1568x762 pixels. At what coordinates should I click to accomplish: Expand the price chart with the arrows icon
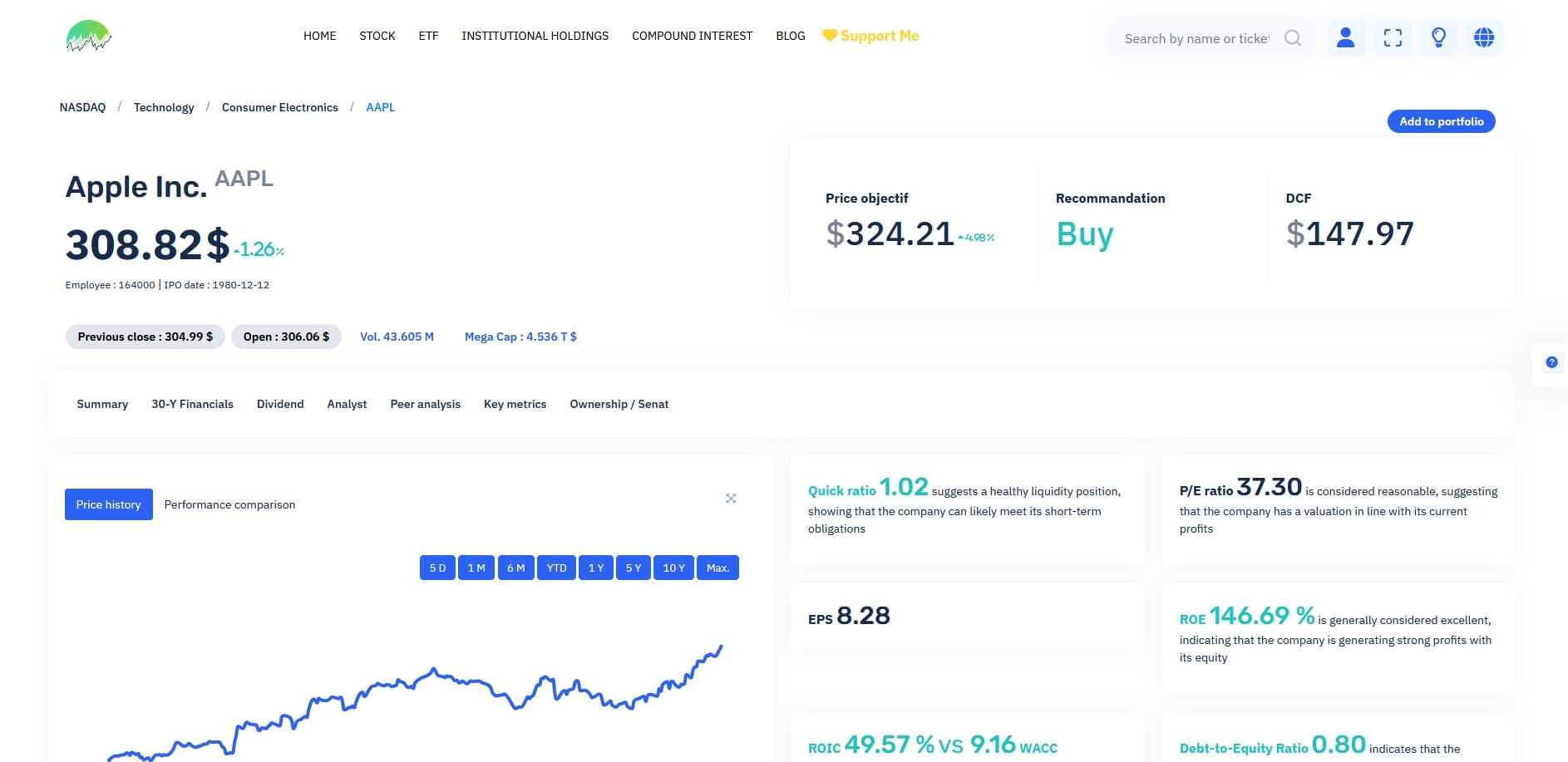(x=731, y=499)
